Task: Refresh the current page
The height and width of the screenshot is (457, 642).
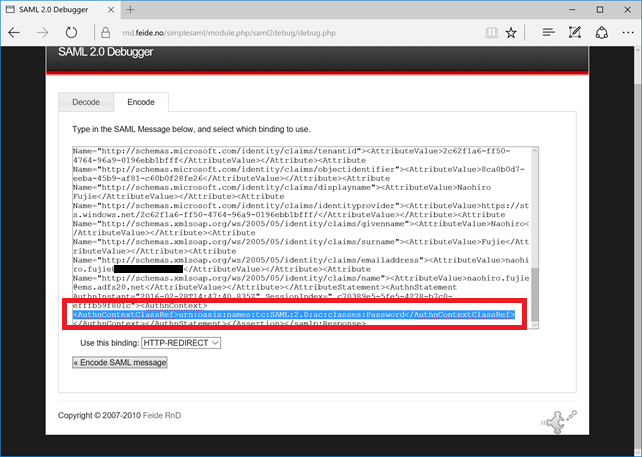Action: 71,33
